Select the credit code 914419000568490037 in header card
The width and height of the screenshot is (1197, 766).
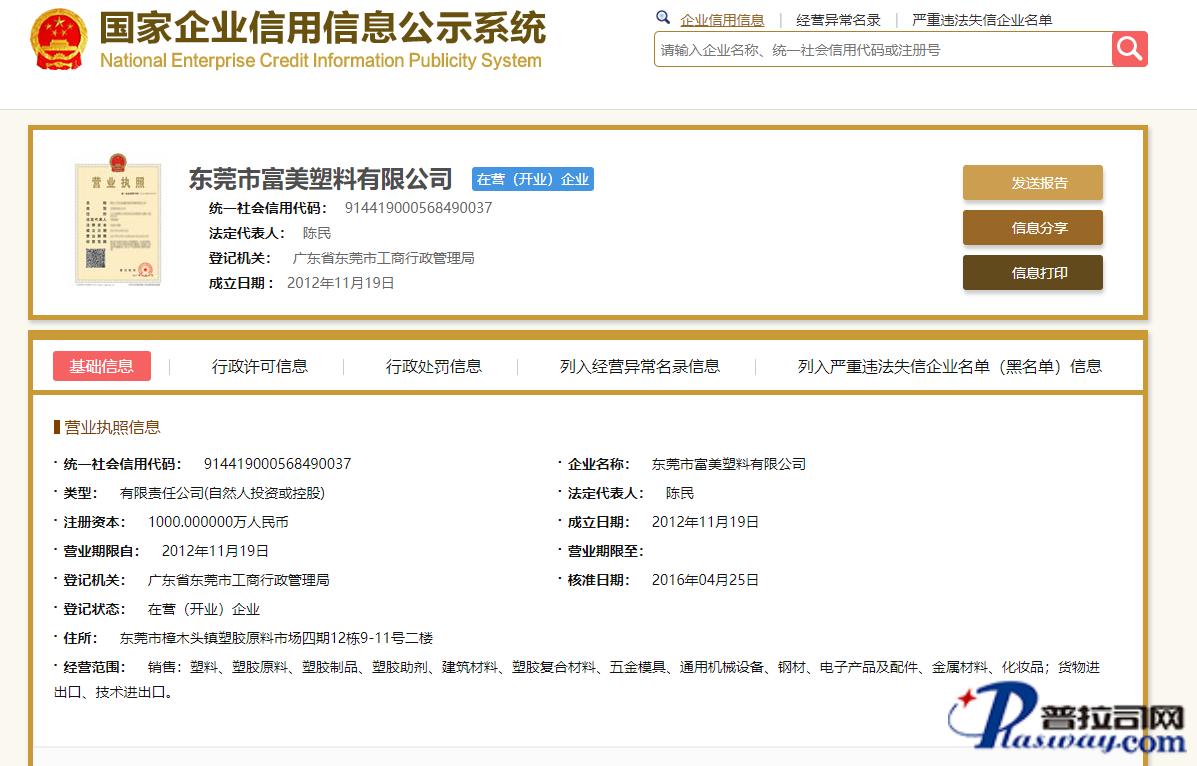(x=418, y=208)
